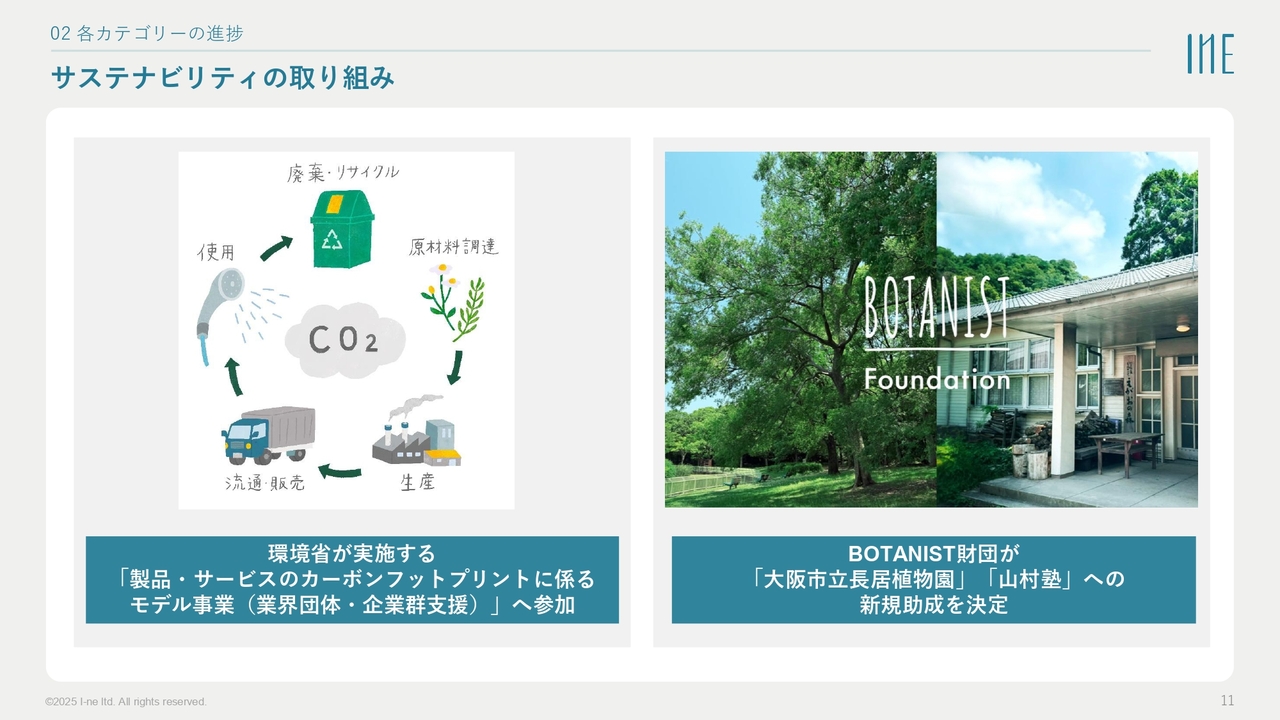Click the 流通・販売 label under truck
1280x720 pixels.
pos(264,484)
